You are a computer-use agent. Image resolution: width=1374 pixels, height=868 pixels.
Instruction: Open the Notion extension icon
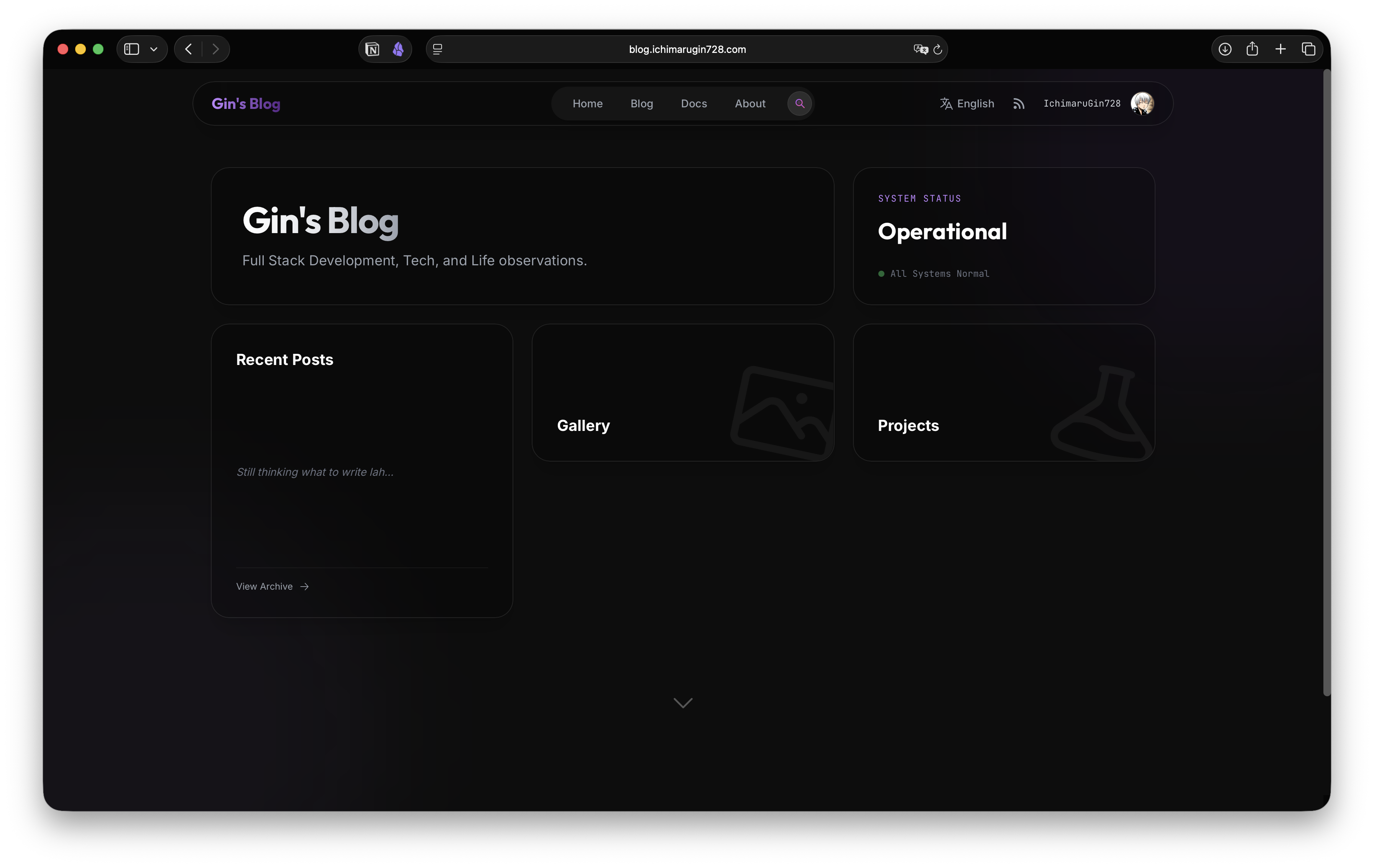tap(373, 49)
